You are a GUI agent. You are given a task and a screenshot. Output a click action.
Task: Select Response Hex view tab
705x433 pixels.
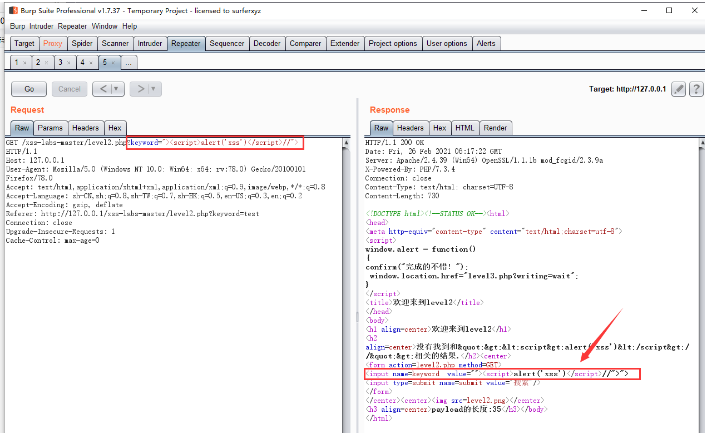(440, 128)
